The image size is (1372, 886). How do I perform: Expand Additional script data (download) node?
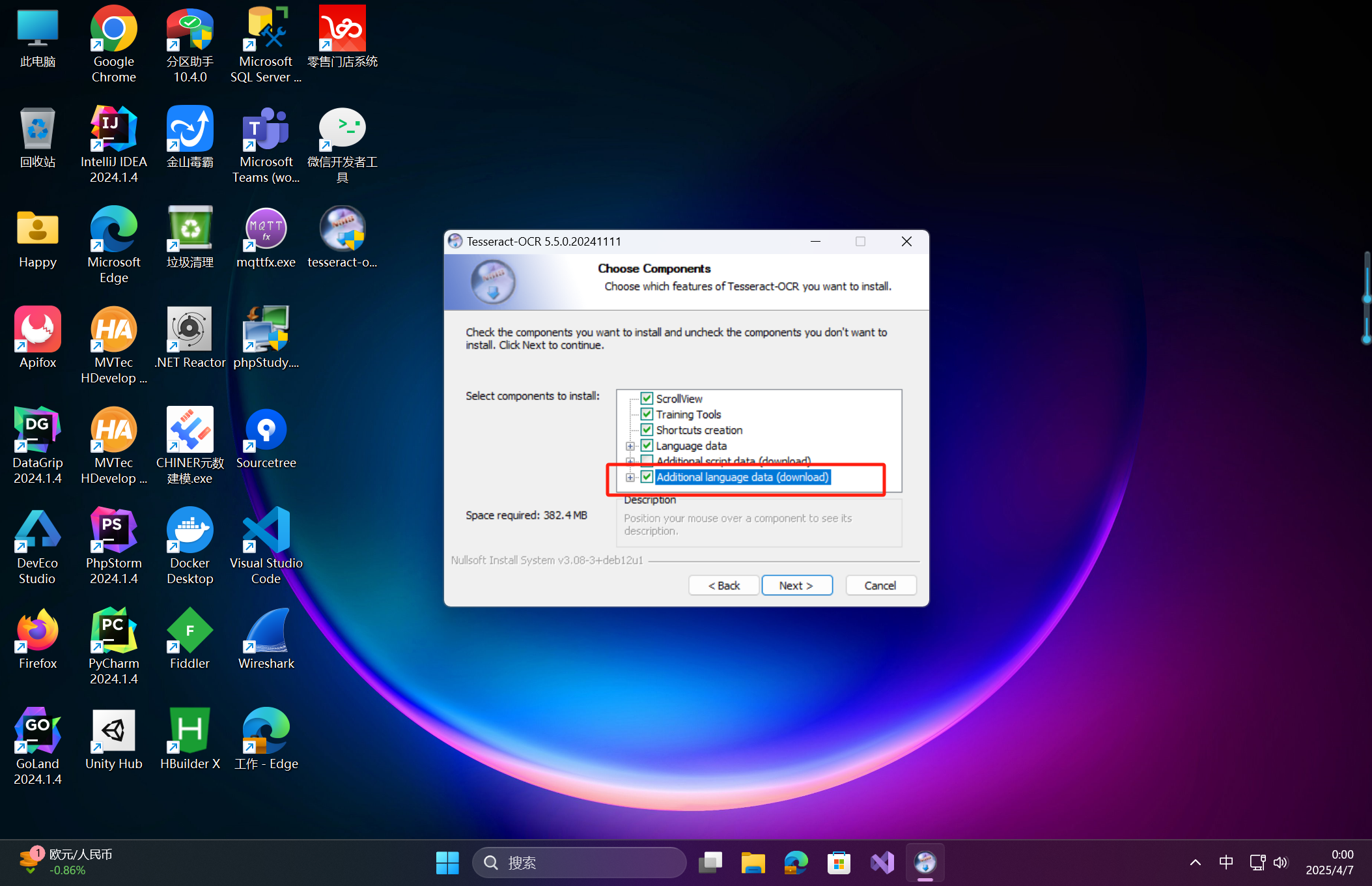pyautogui.click(x=630, y=461)
